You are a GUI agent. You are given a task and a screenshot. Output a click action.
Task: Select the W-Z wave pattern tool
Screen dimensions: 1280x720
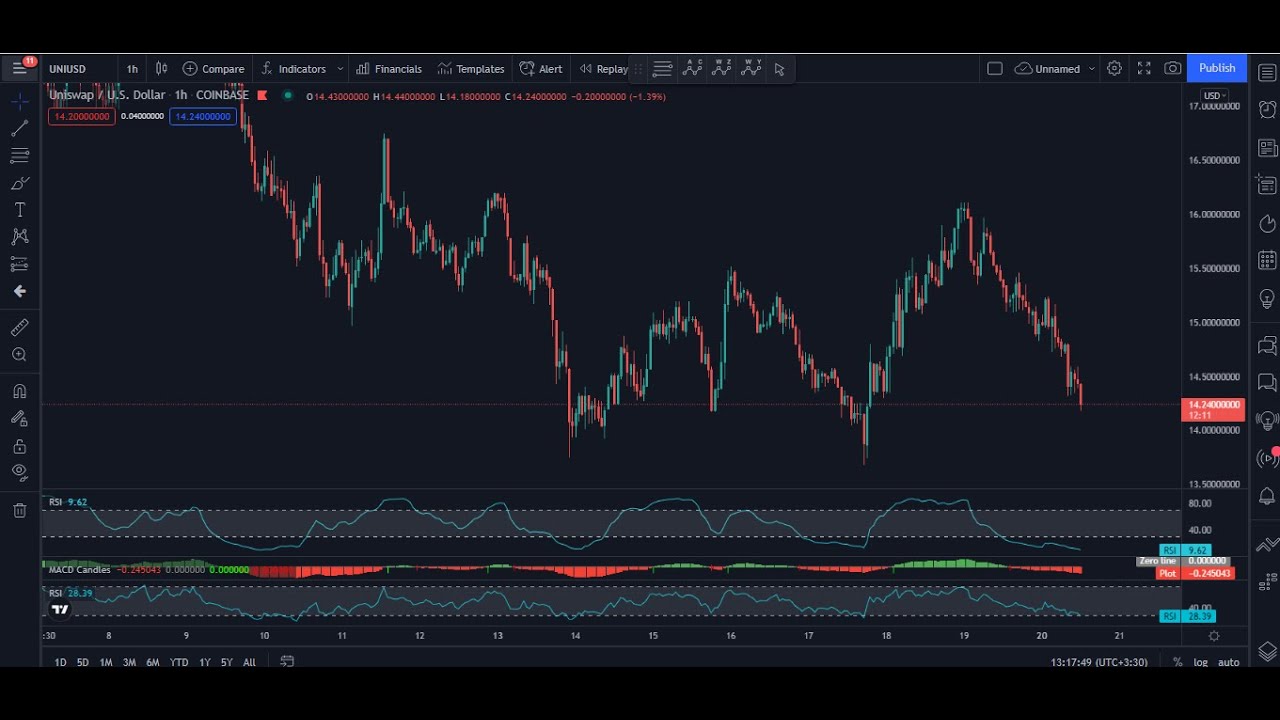point(722,68)
